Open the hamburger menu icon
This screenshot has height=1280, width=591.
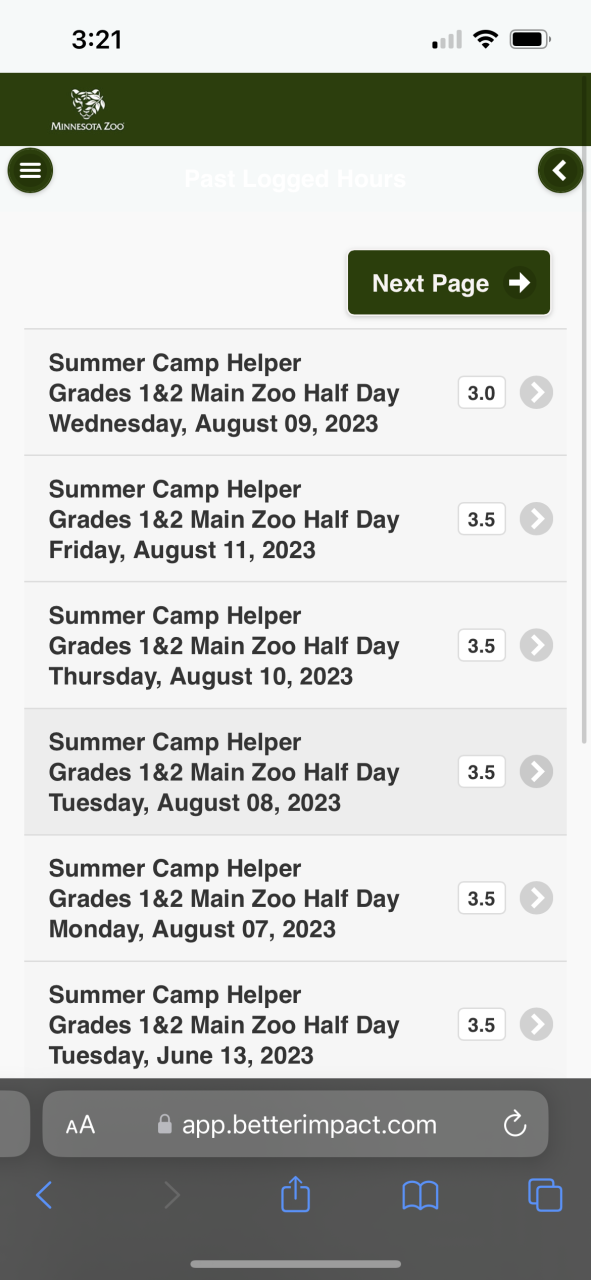coord(30,171)
